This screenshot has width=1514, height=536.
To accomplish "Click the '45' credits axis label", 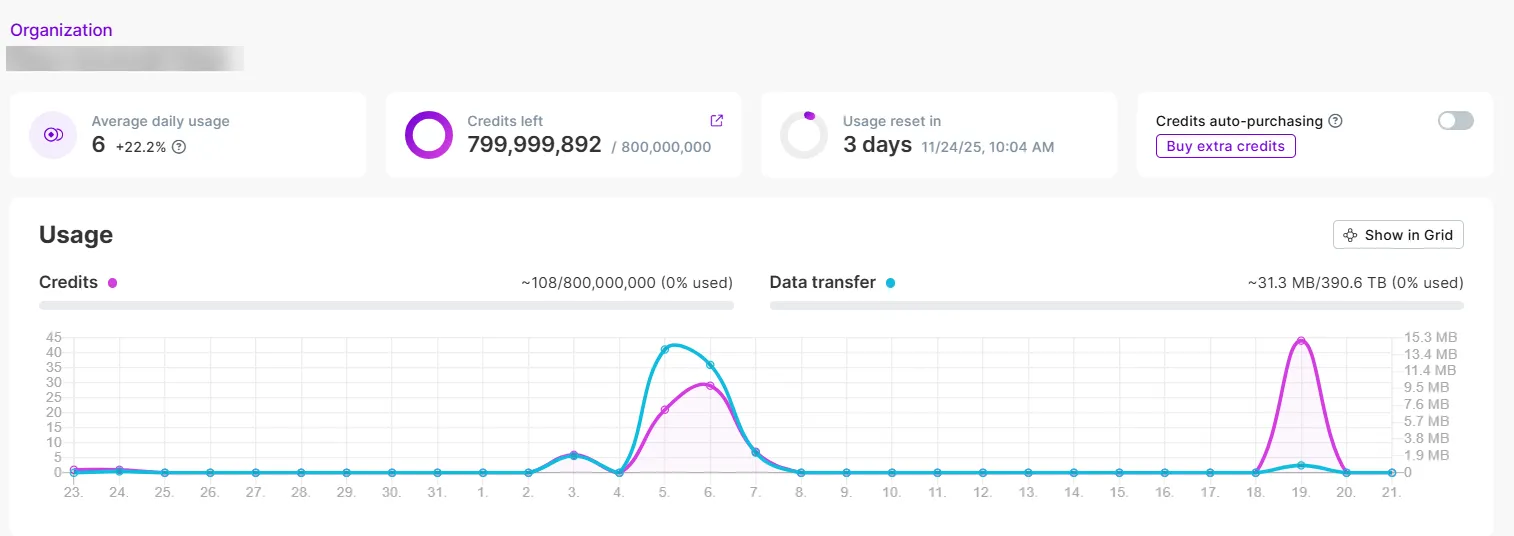I will tap(54, 337).
